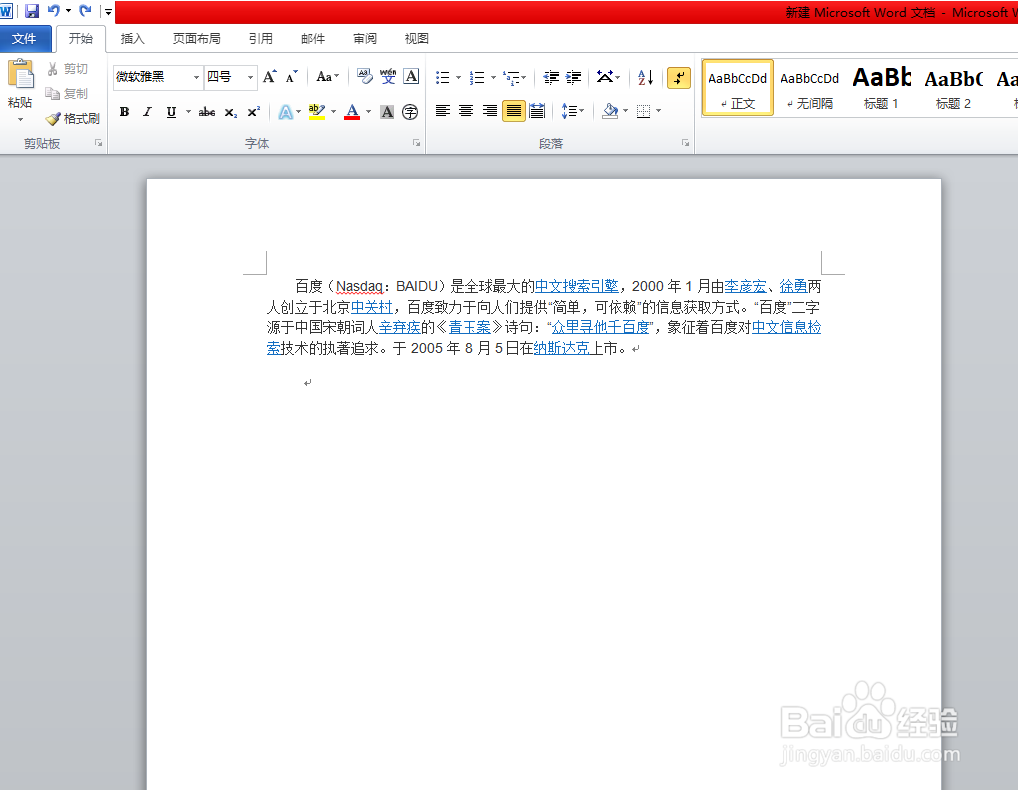1018x790 pixels.
Task: Apply yellow text highlight color
Action: (317, 112)
